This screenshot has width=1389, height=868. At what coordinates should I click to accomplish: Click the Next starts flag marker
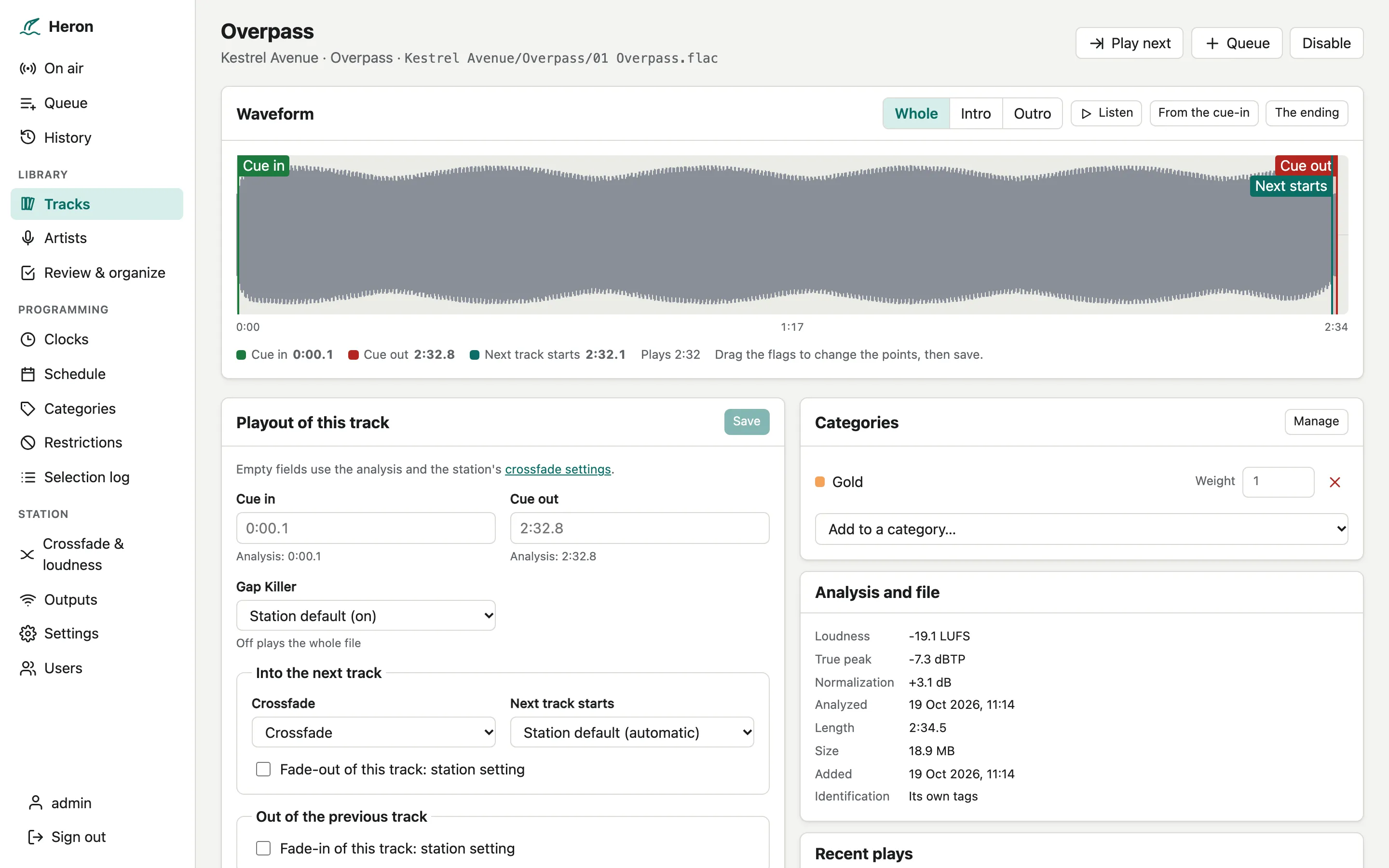[1291, 186]
